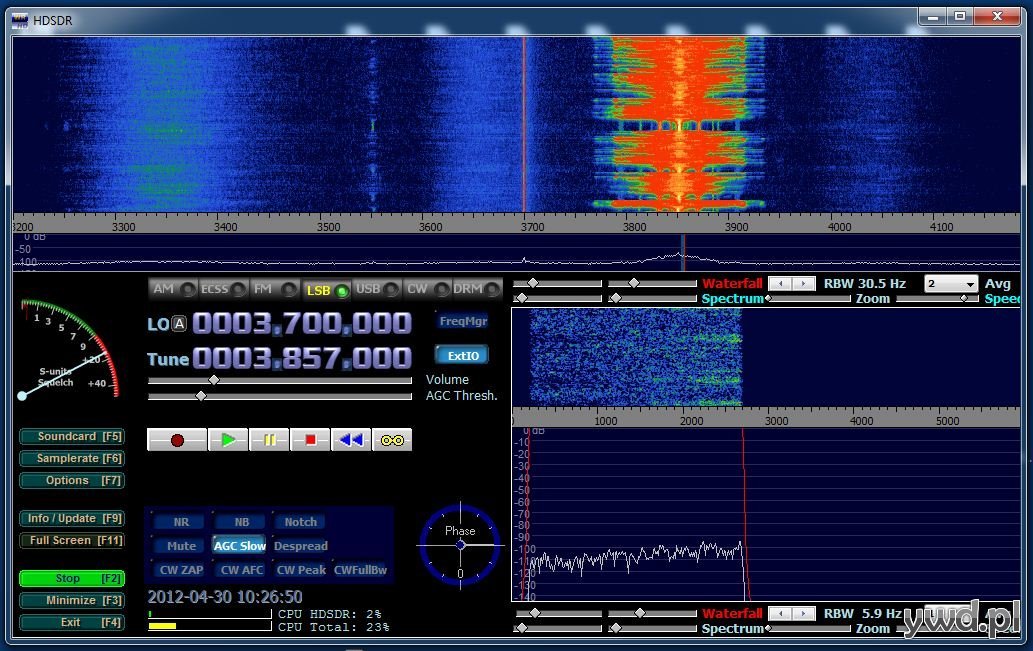Viewport: 1033px width, 651px height.
Task: Click the upper Spectrum label
Action: pyautogui.click(x=732, y=298)
